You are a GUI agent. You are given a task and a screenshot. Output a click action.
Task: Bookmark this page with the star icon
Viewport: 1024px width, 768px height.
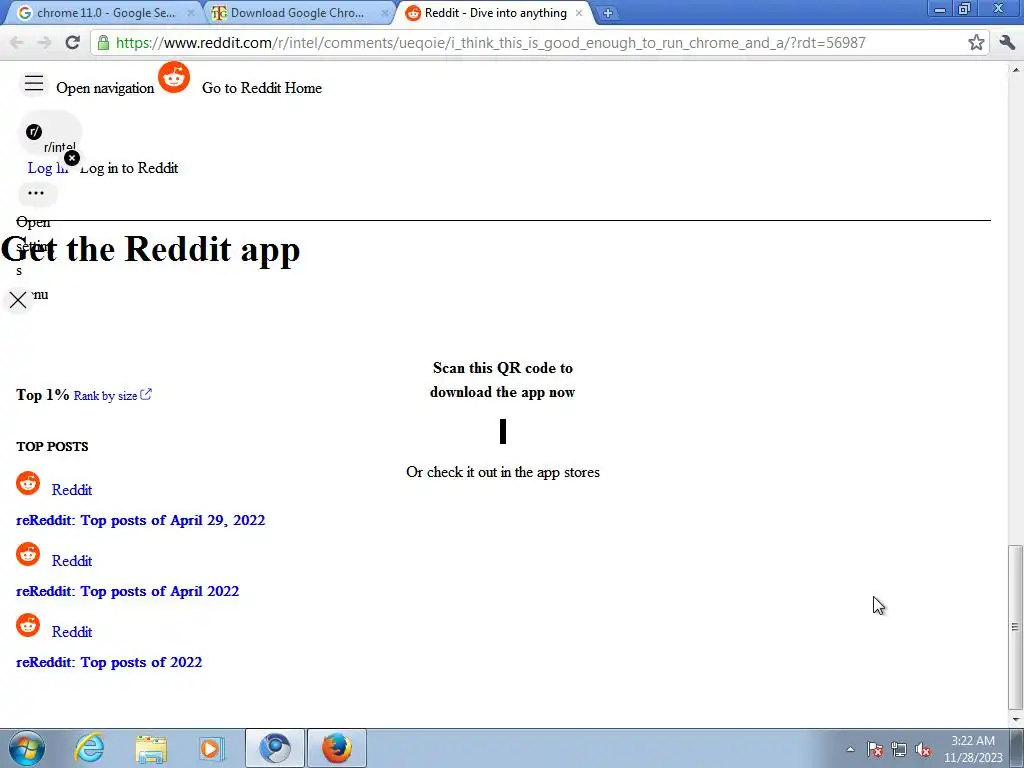click(x=976, y=42)
